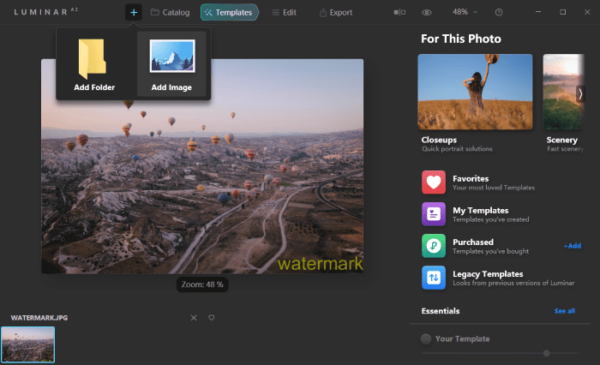Open the Legacy Templates blue icon

click(x=434, y=277)
